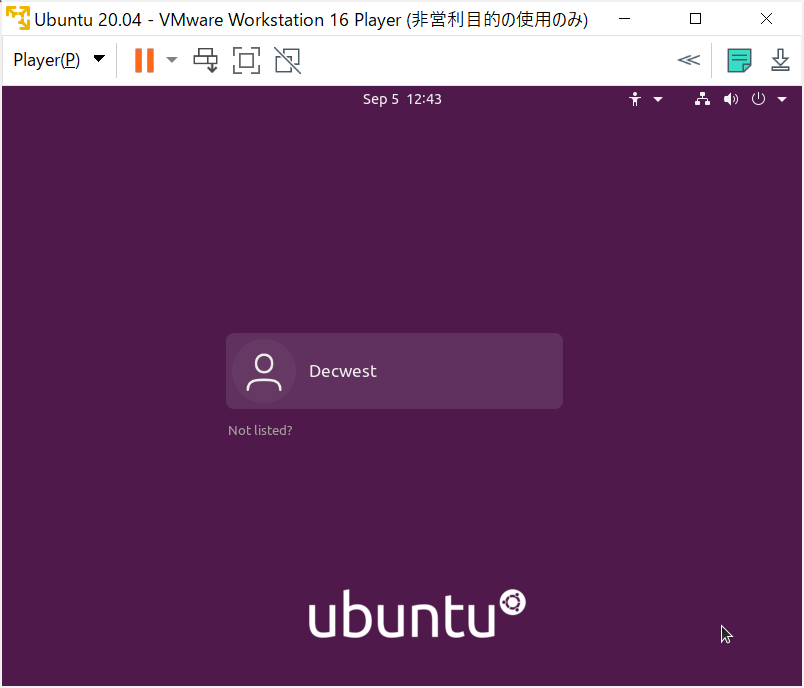
Task: Maximize the VMware Player window
Action: coord(695,19)
